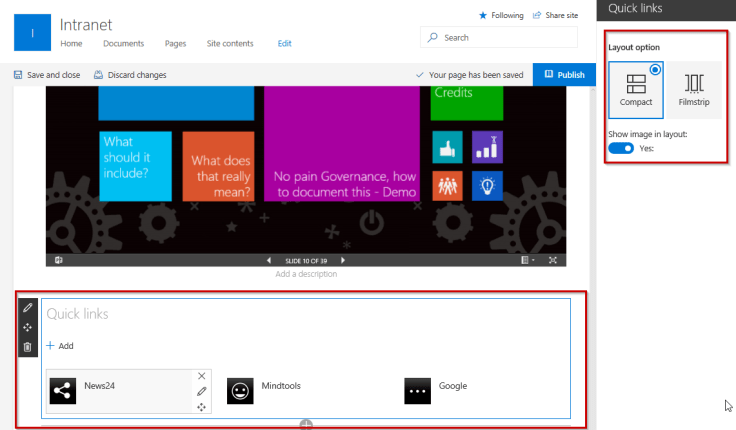Click the Search input box

point(499,37)
